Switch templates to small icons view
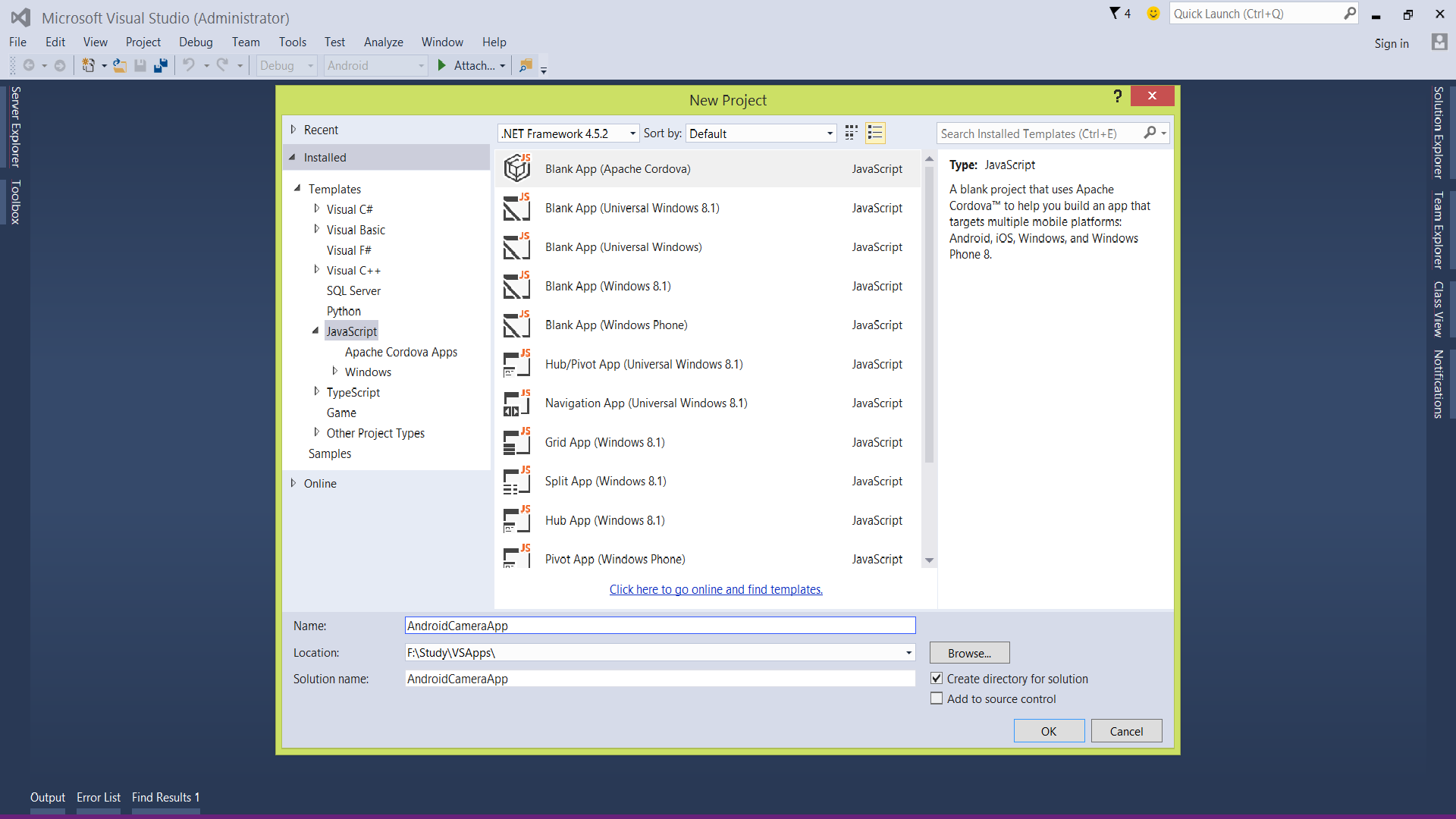This screenshot has height=819, width=1456. pyautogui.click(x=852, y=133)
